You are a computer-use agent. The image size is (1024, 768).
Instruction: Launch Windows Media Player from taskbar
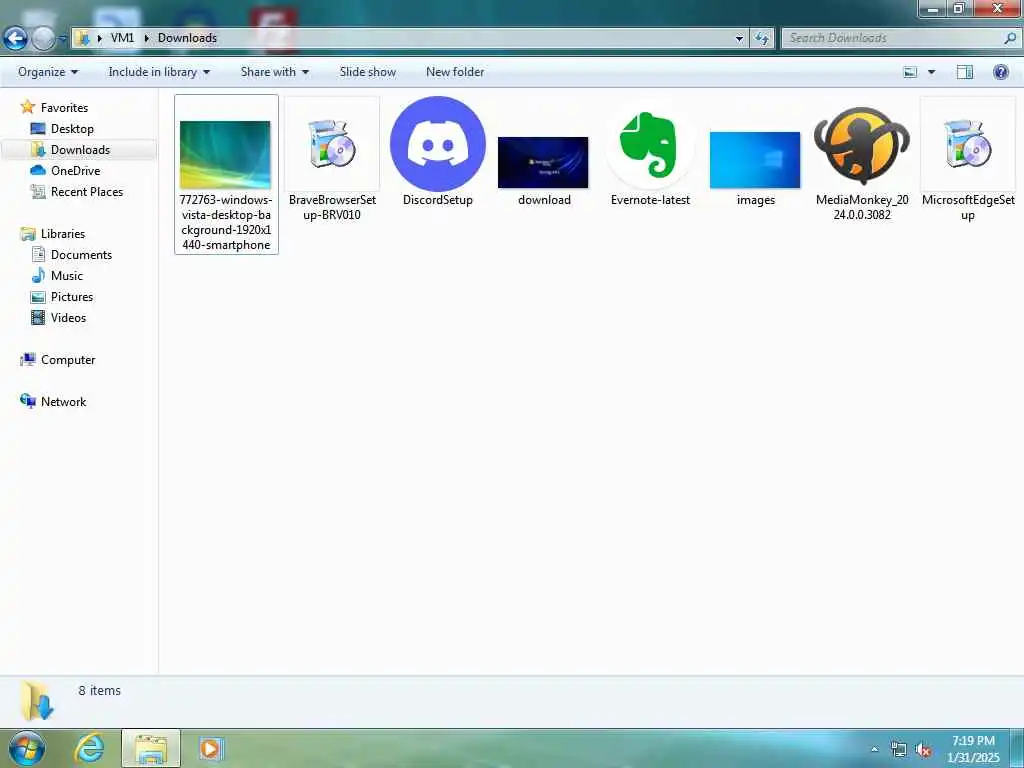[210, 748]
